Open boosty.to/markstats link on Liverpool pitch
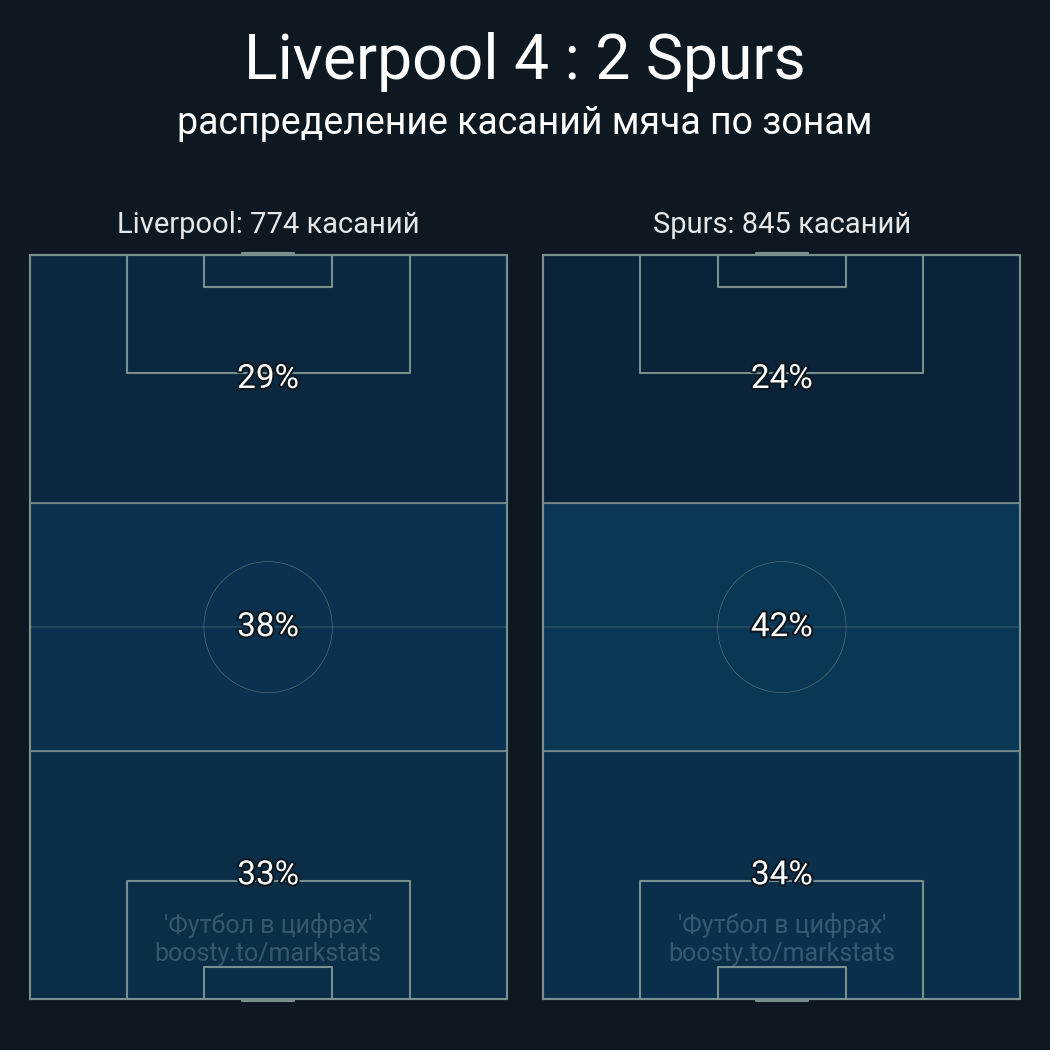The image size is (1050, 1050). (268, 952)
